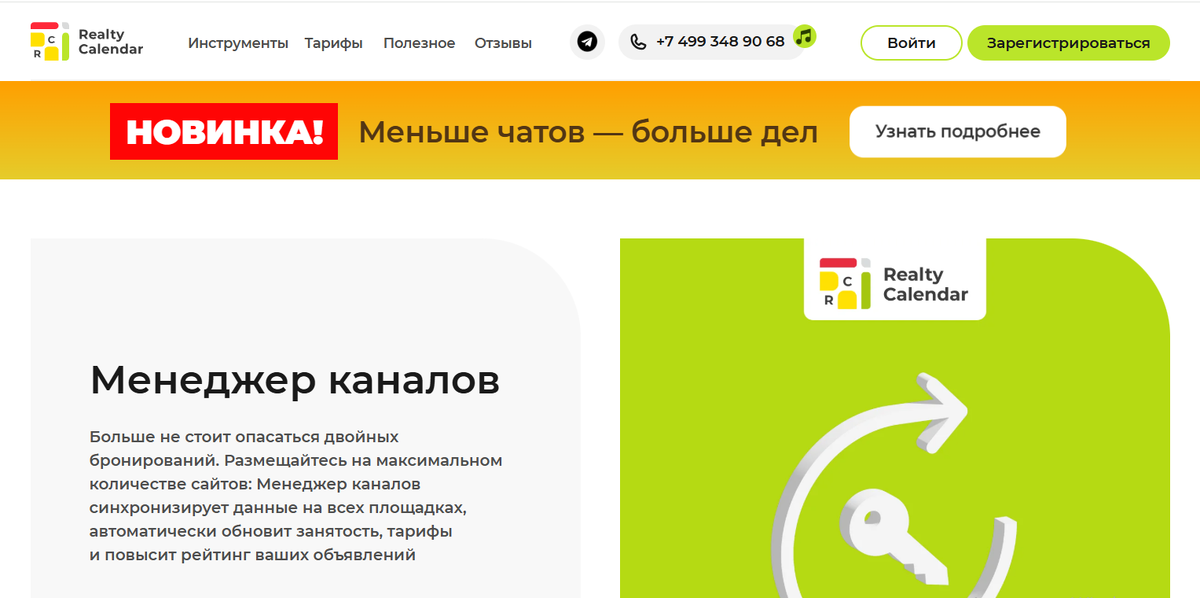Click the paragraph starting Больше не стоит опасаться

296,495
